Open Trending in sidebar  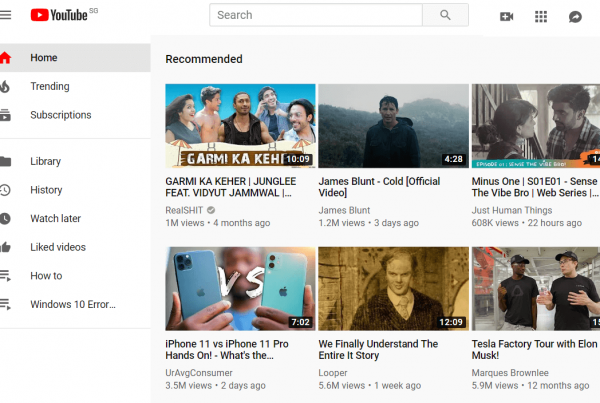click(75, 86)
